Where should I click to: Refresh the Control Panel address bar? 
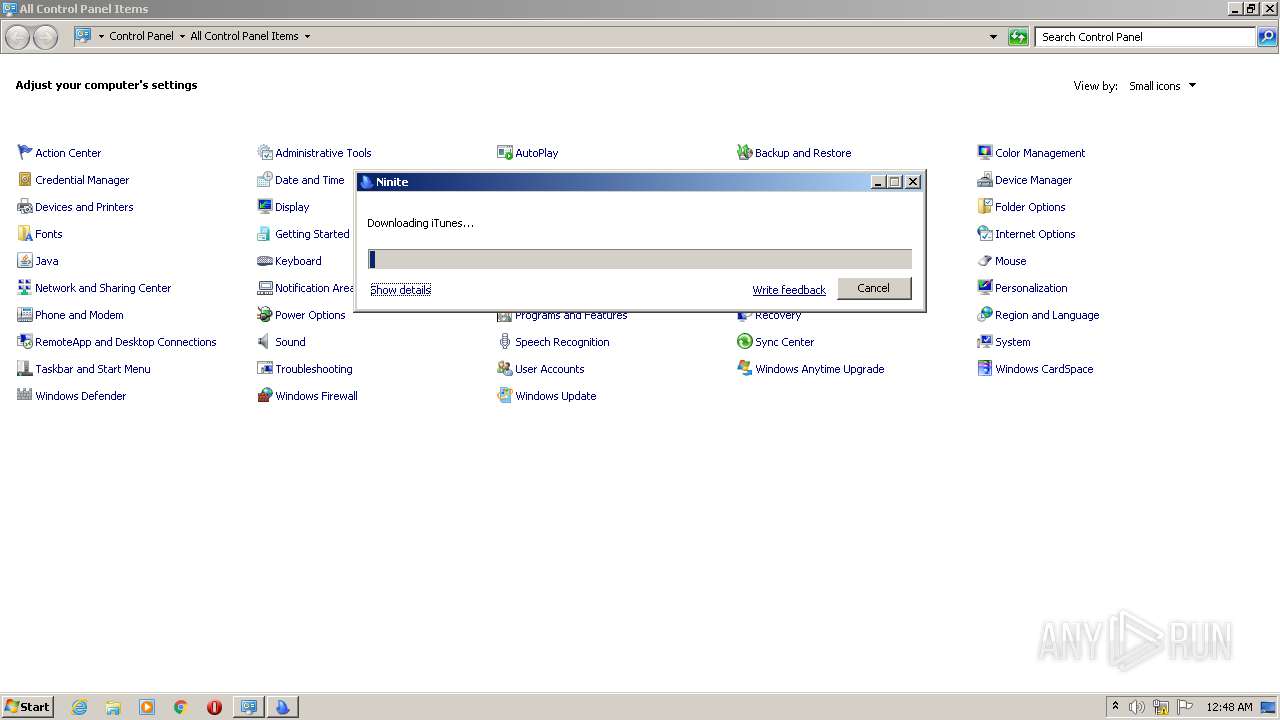tap(1018, 37)
